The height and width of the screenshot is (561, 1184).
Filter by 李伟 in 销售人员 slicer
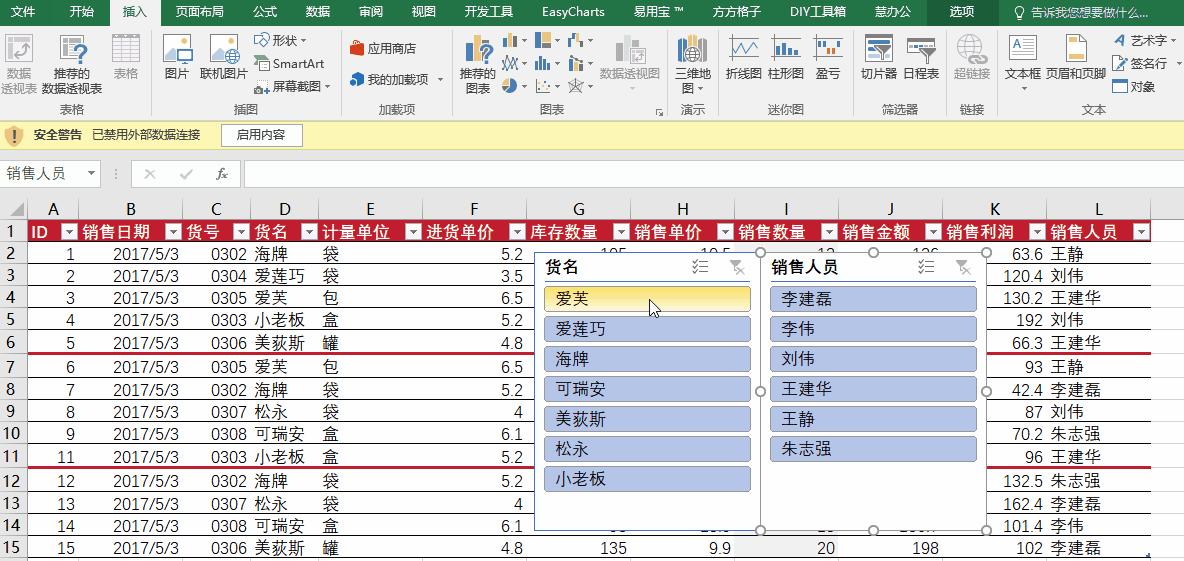[874, 329]
